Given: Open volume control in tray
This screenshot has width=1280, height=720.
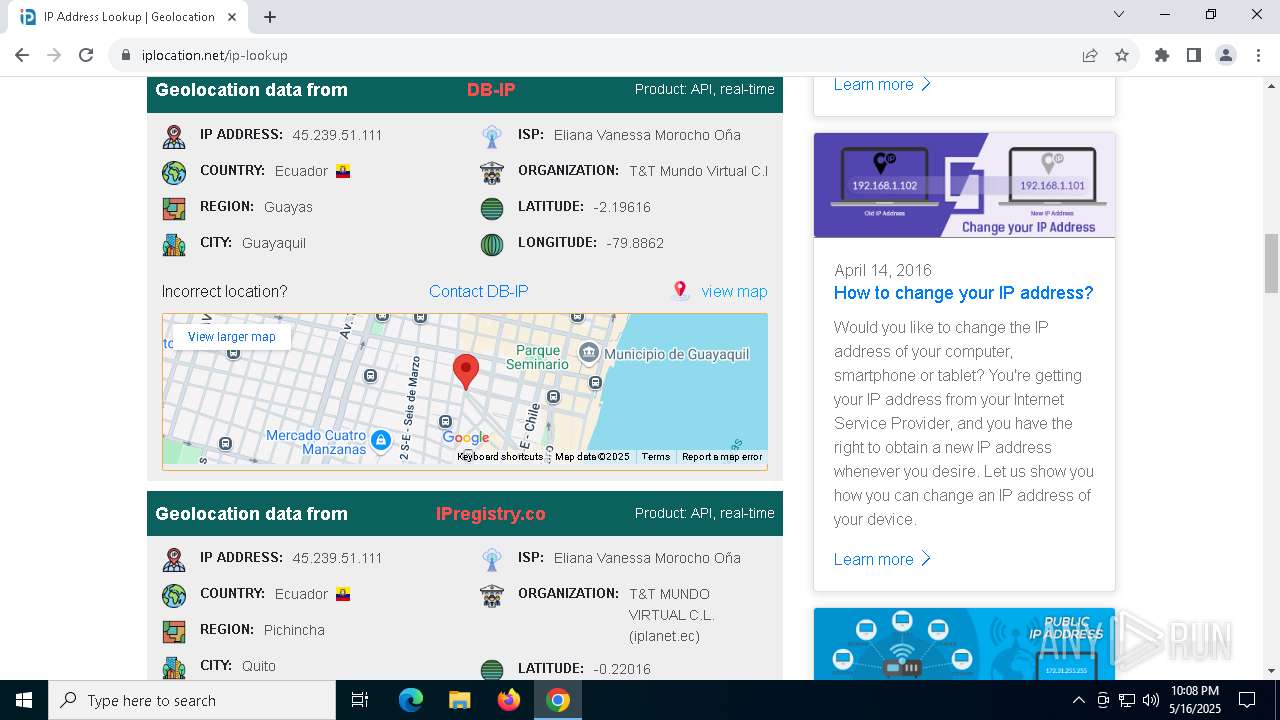Looking at the screenshot, I should [x=1151, y=700].
